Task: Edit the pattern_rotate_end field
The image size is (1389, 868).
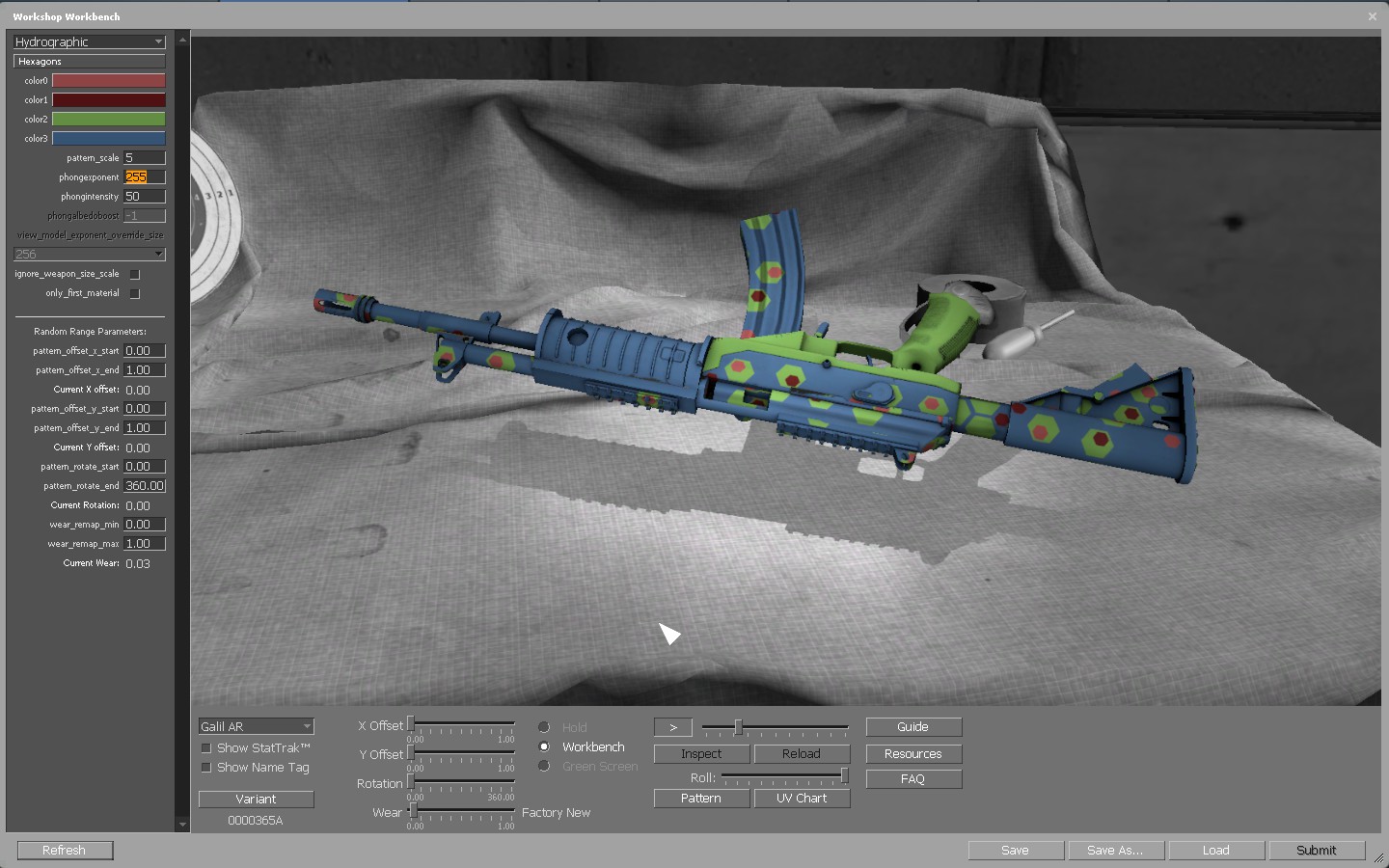Action: pyautogui.click(x=145, y=485)
